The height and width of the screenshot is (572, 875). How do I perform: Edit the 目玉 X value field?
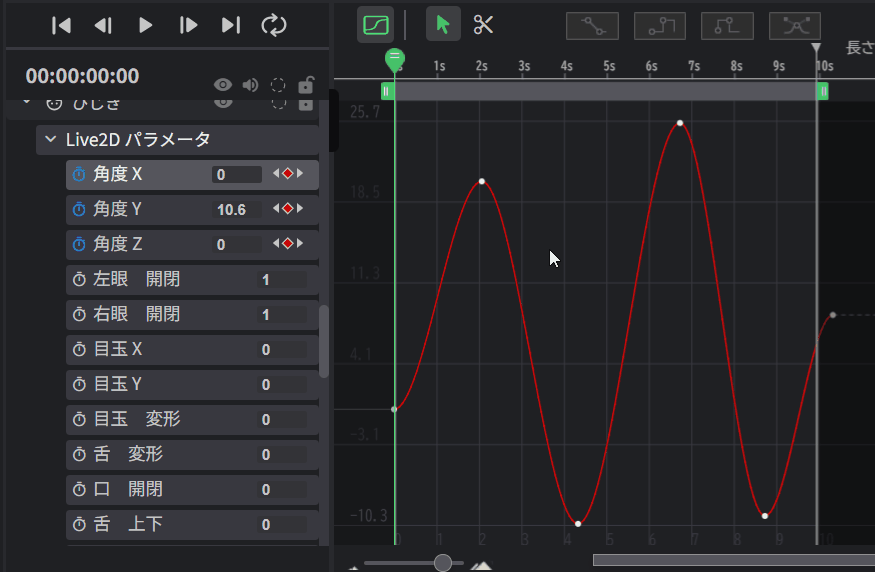[x=282, y=350]
